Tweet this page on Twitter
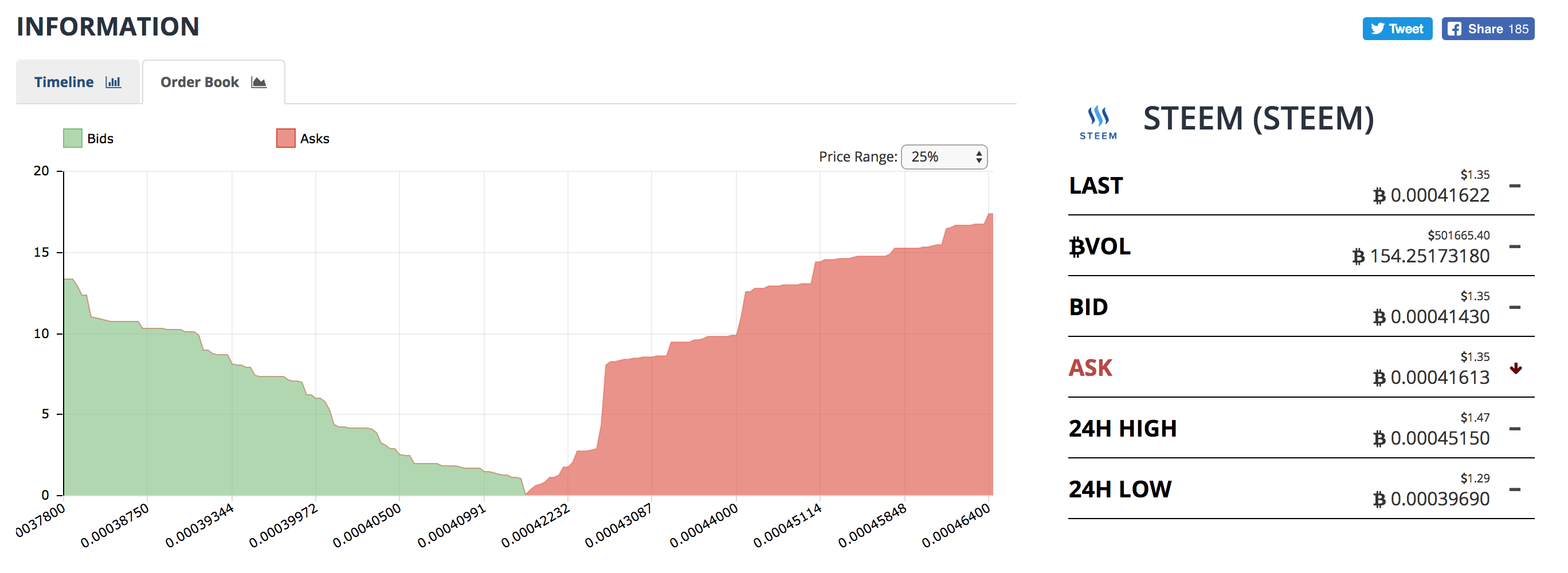Screen dimensions: 1568x573 pos(1397,29)
